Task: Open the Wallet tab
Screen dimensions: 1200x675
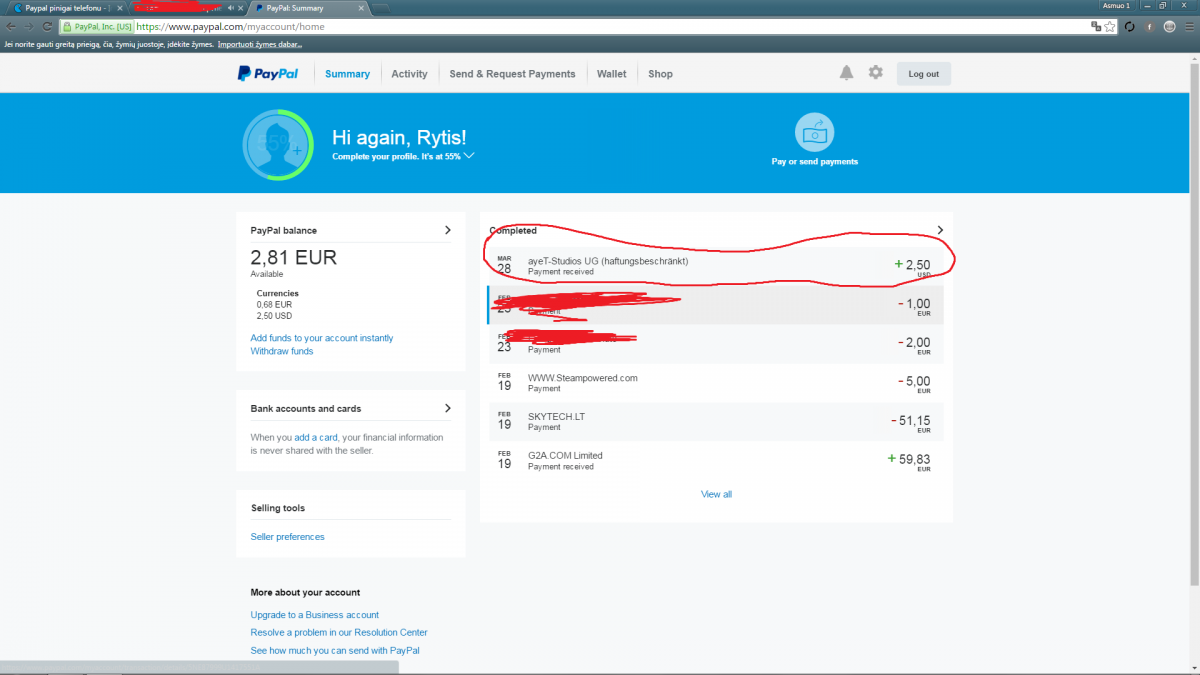Action: pyautogui.click(x=612, y=74)
